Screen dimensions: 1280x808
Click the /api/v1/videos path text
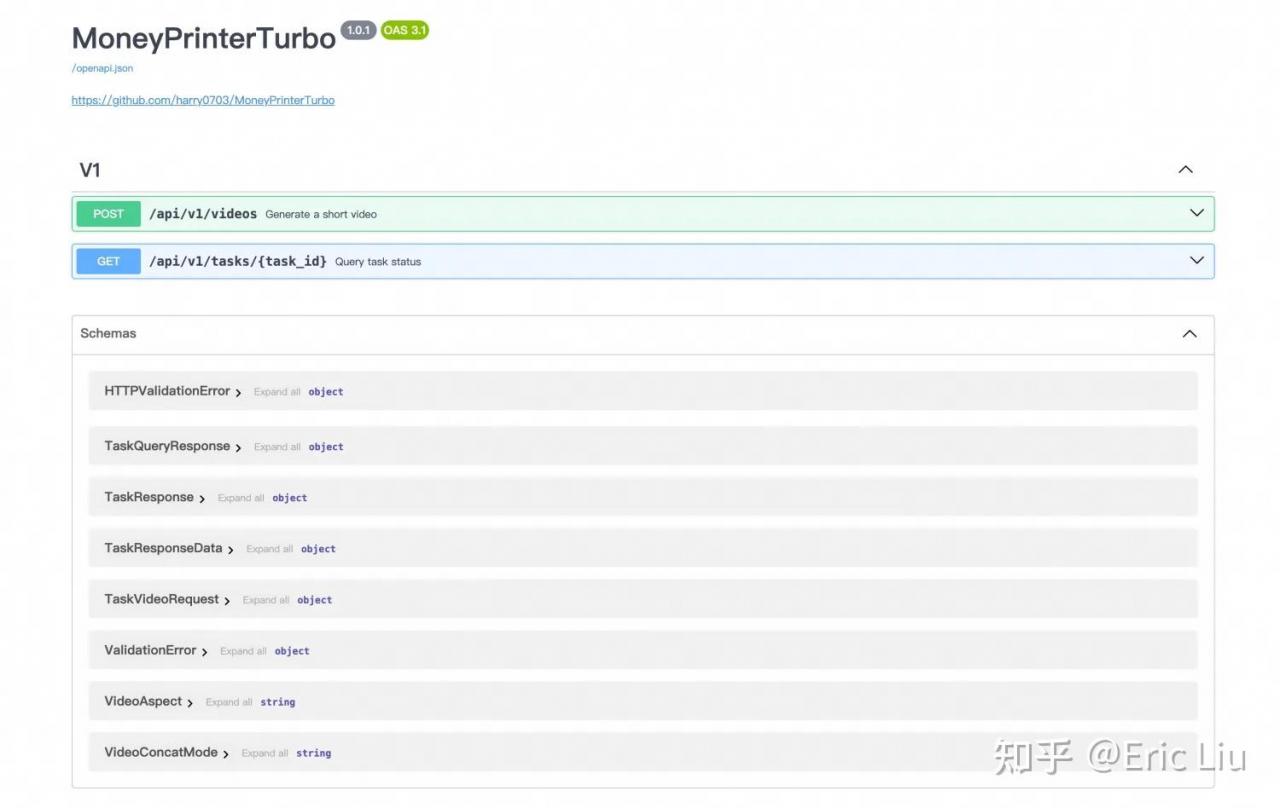tap(203, 214)
